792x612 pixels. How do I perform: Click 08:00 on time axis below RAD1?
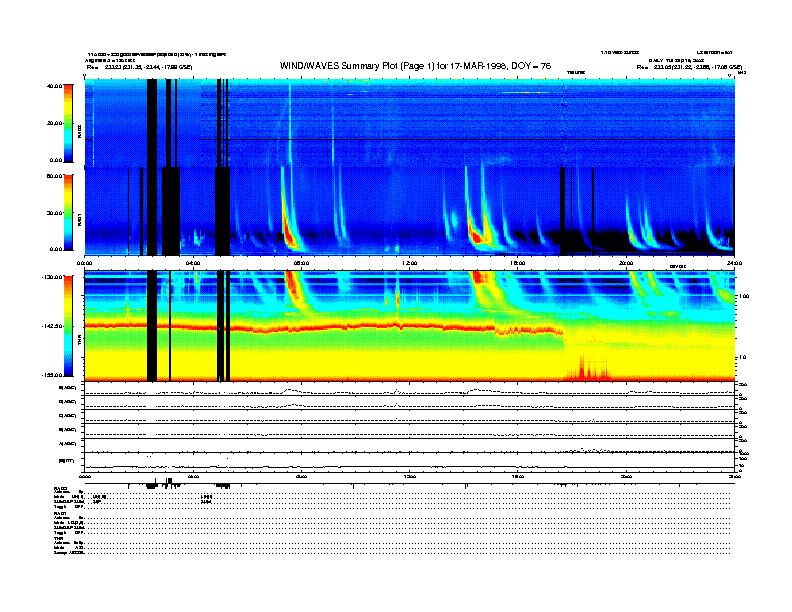pos(302,263)
